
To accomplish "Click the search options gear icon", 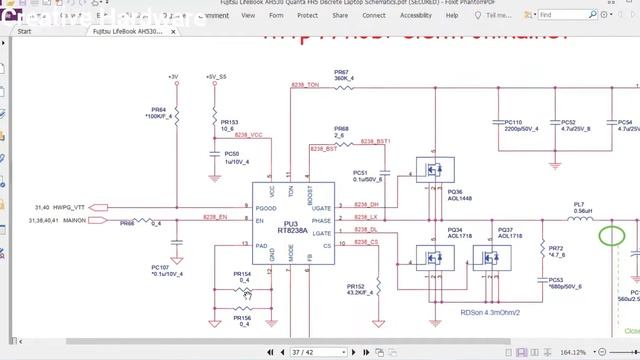I will click(604, 15).
